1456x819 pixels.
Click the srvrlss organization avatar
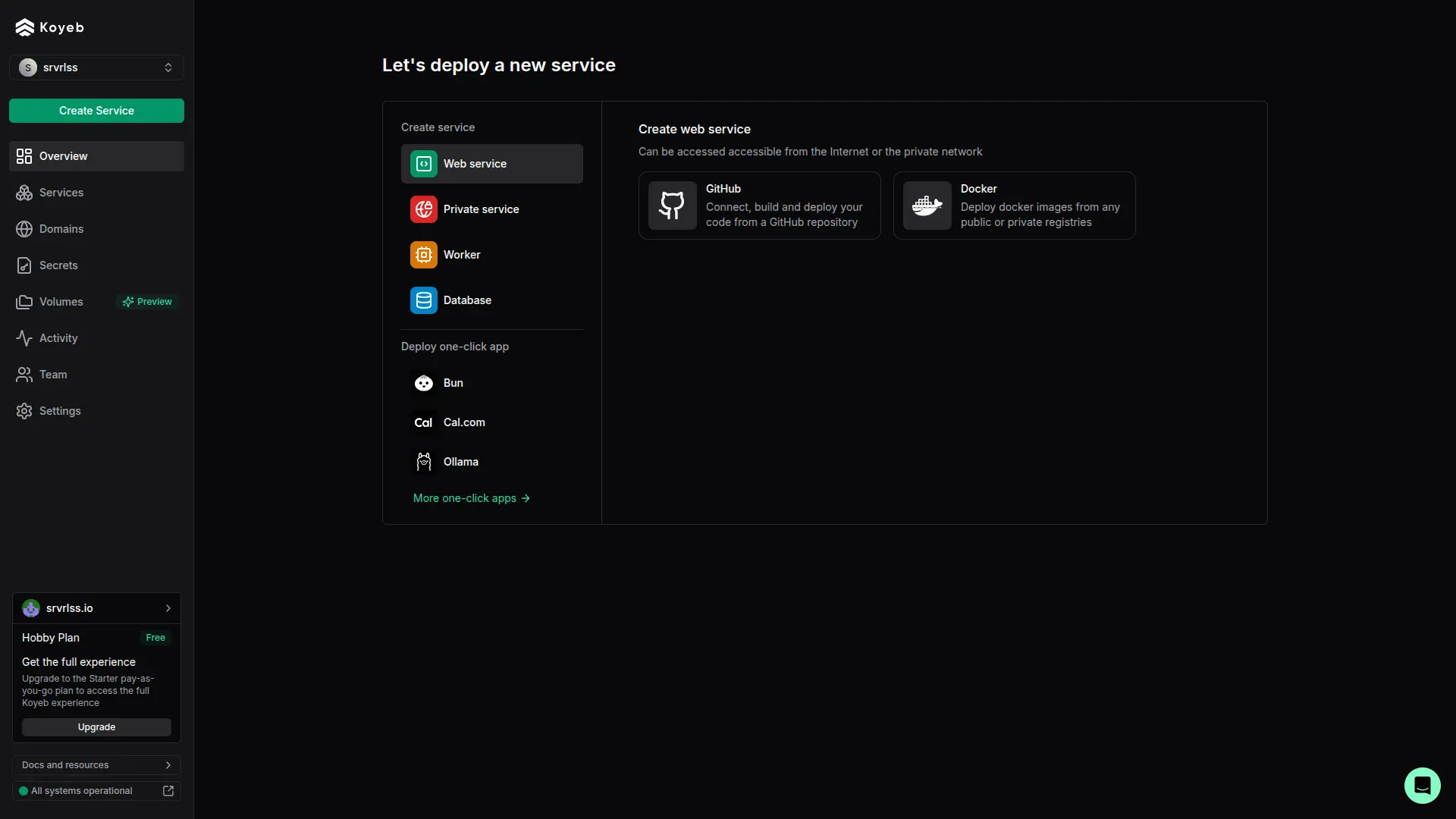[28, 67]
